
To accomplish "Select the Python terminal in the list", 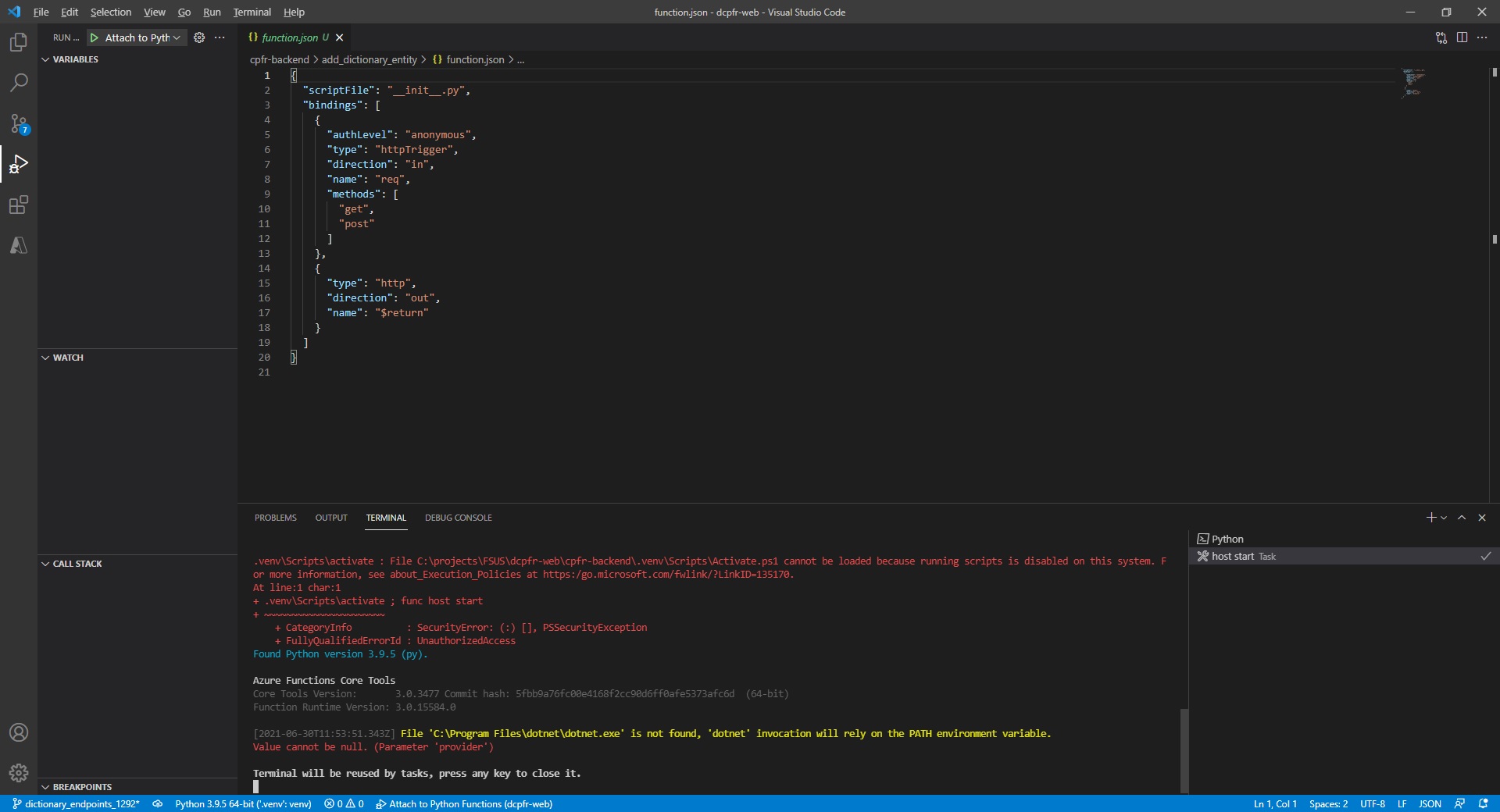I will tap(1344, 539).
